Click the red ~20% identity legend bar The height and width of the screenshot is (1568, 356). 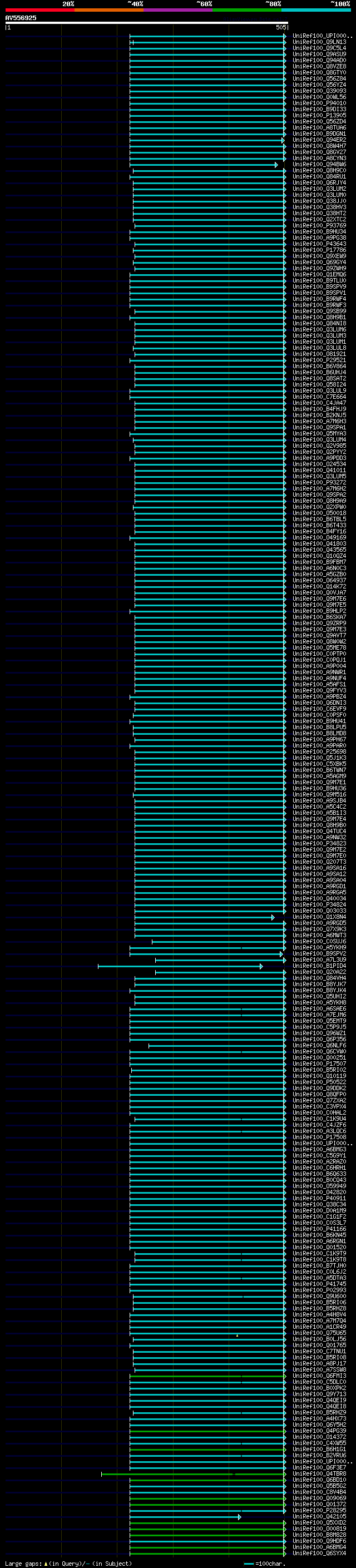pos(39,10)
